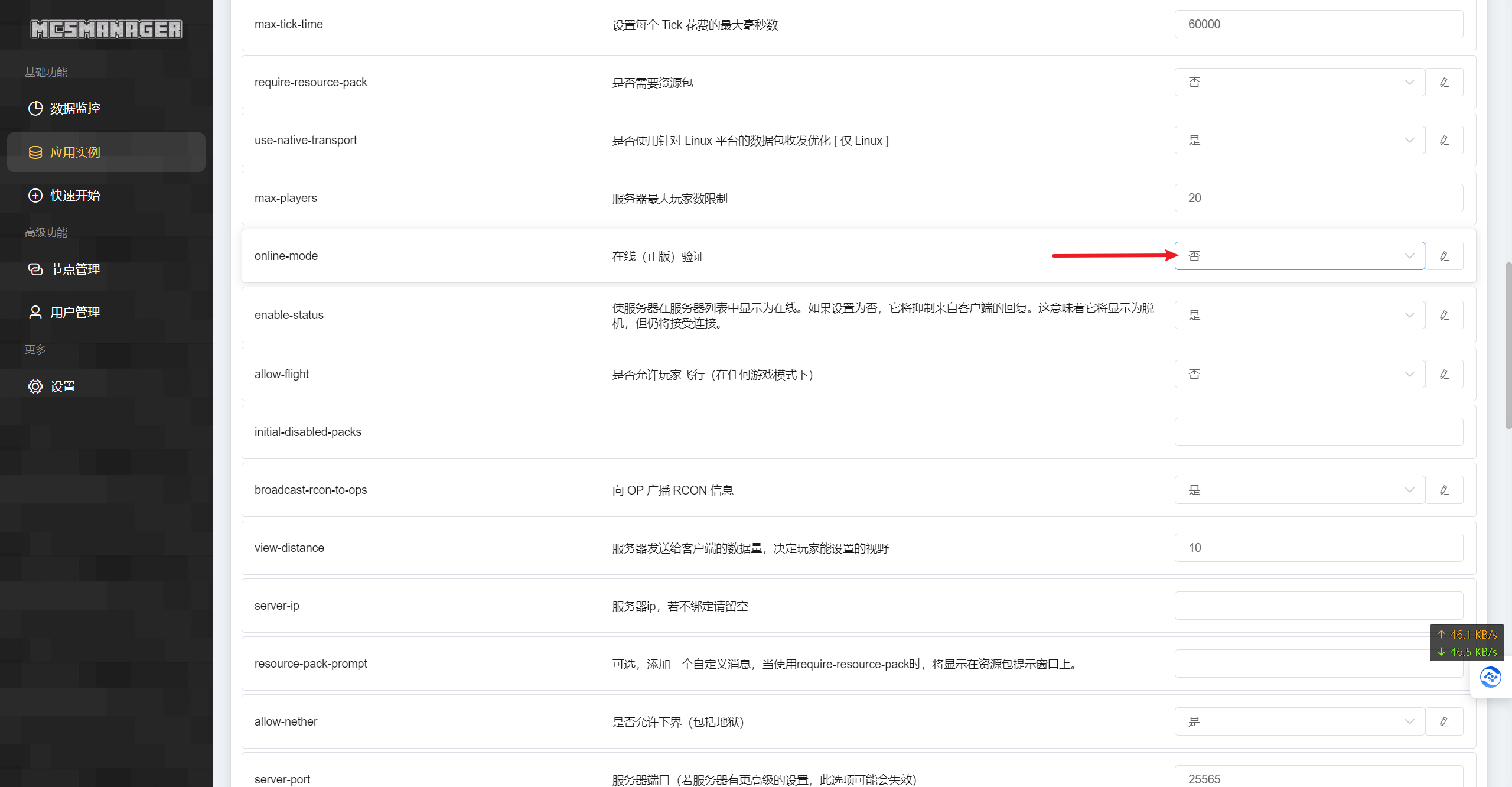The width and height of the screenshot is (1512, 787).
Task: Click the edit icon beside enable-status
Action: pyautogui.click(x=1444, y=315)
